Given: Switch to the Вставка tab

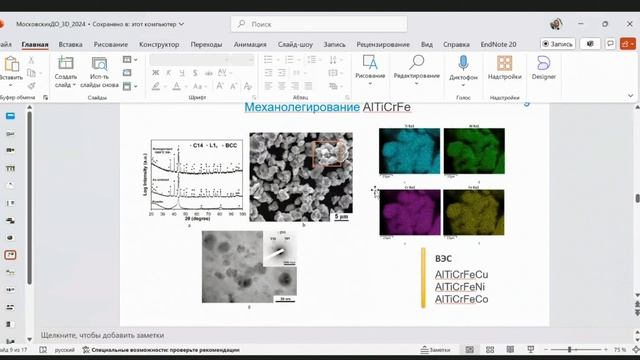Looking at the screenshot, I should point(70,44).
